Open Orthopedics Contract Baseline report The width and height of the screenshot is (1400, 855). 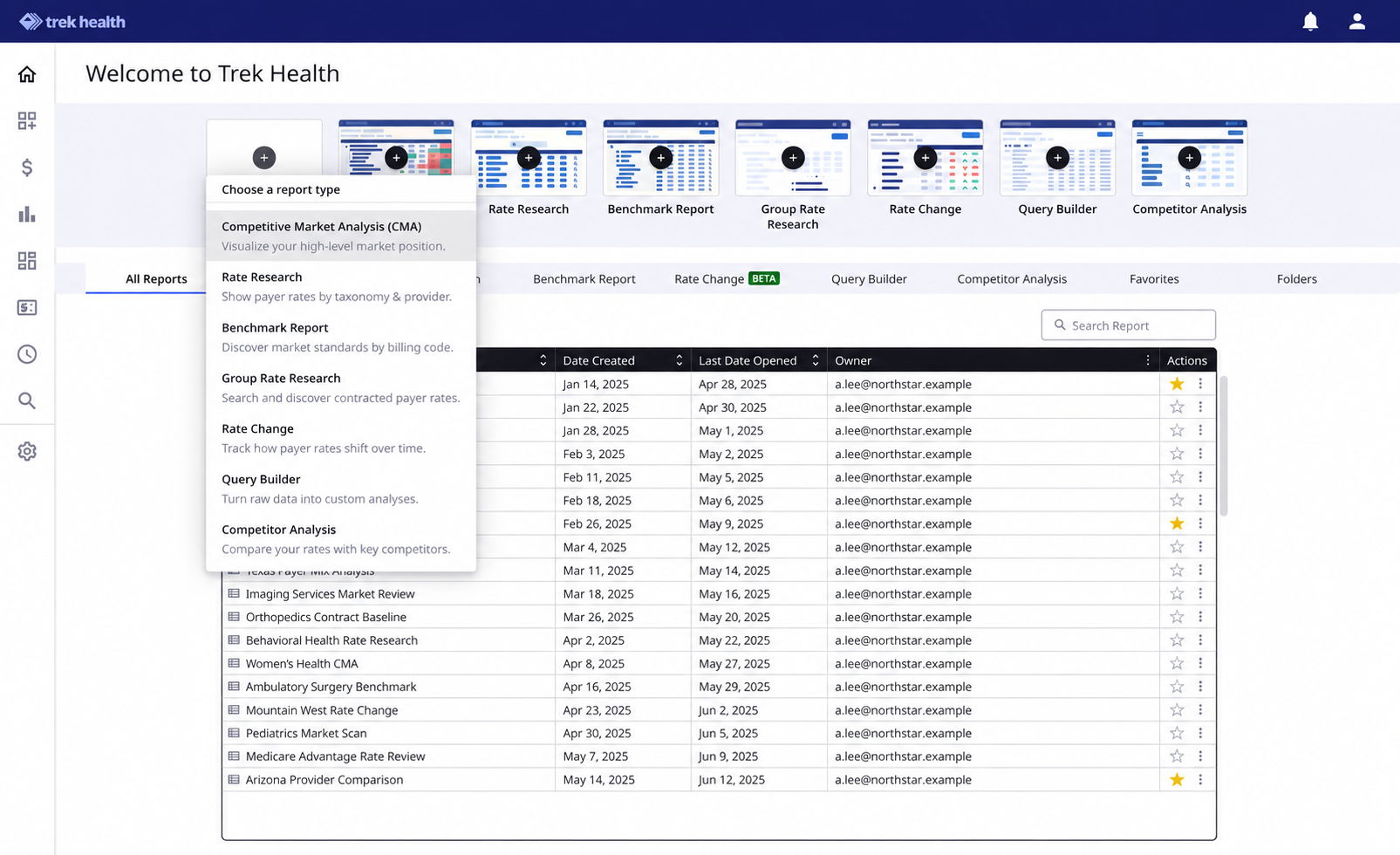coord(325,617)
